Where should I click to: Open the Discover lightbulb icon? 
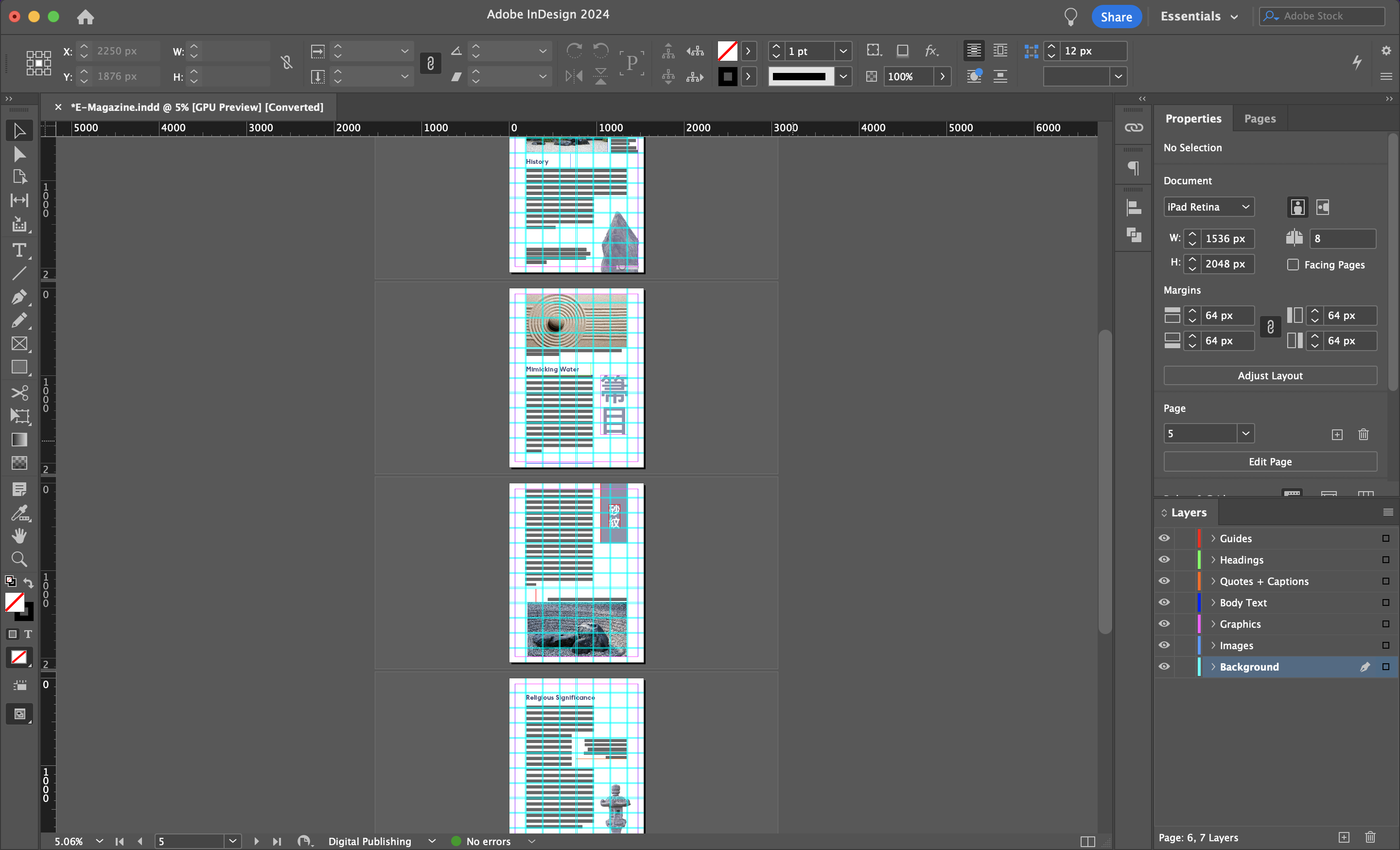1070,17
